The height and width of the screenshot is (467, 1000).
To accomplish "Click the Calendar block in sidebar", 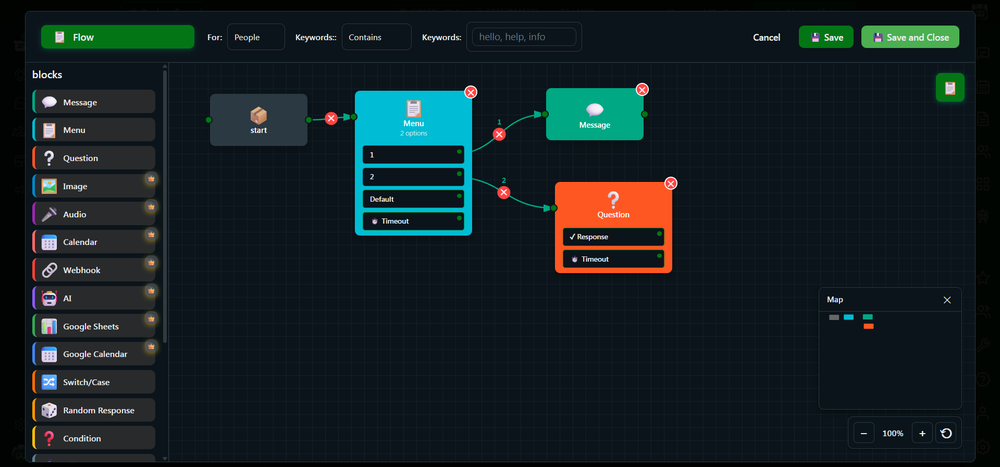I will coord(94,242).
